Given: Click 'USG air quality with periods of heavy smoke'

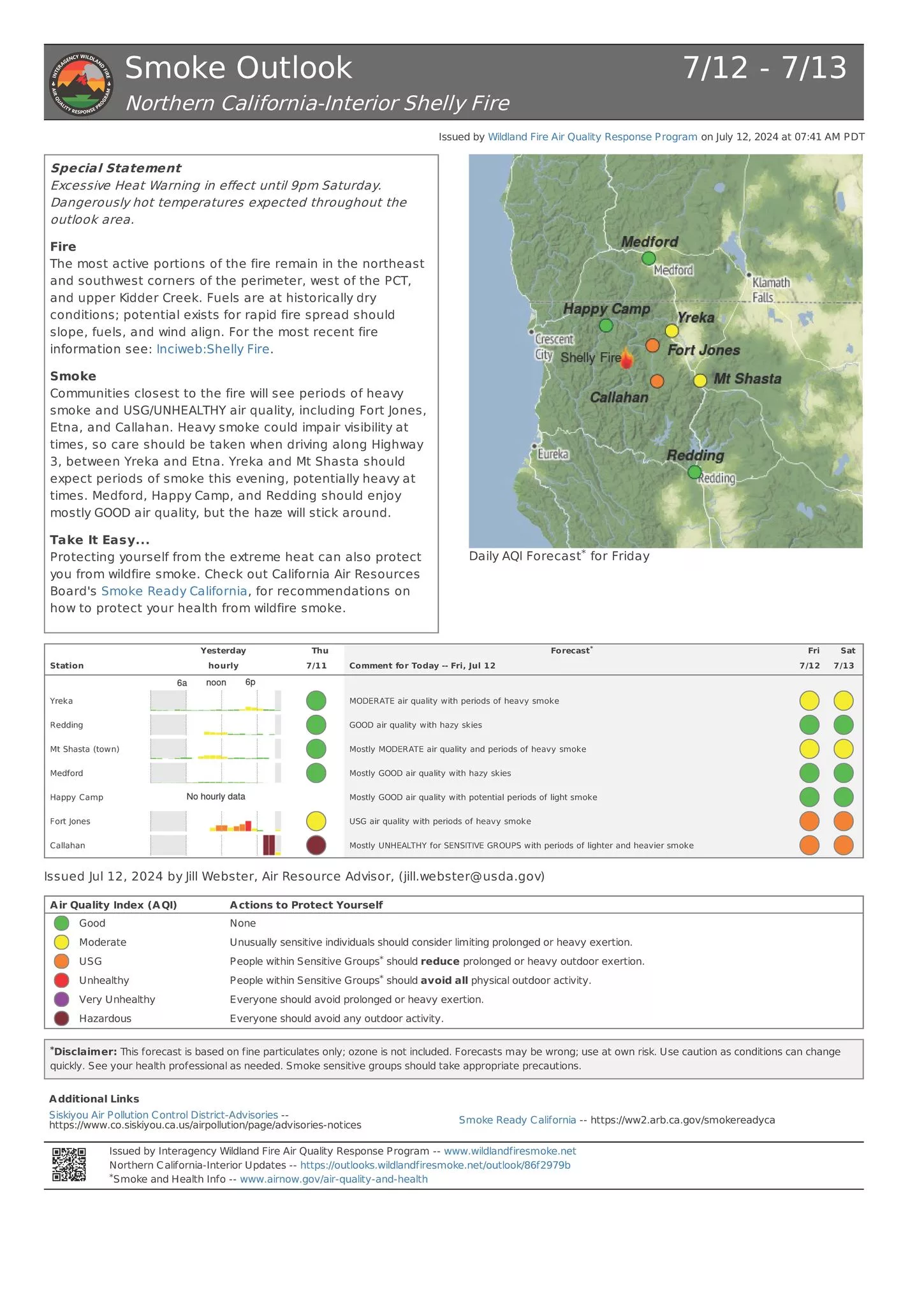Looking at the screenshot, I should click(440, 821).
